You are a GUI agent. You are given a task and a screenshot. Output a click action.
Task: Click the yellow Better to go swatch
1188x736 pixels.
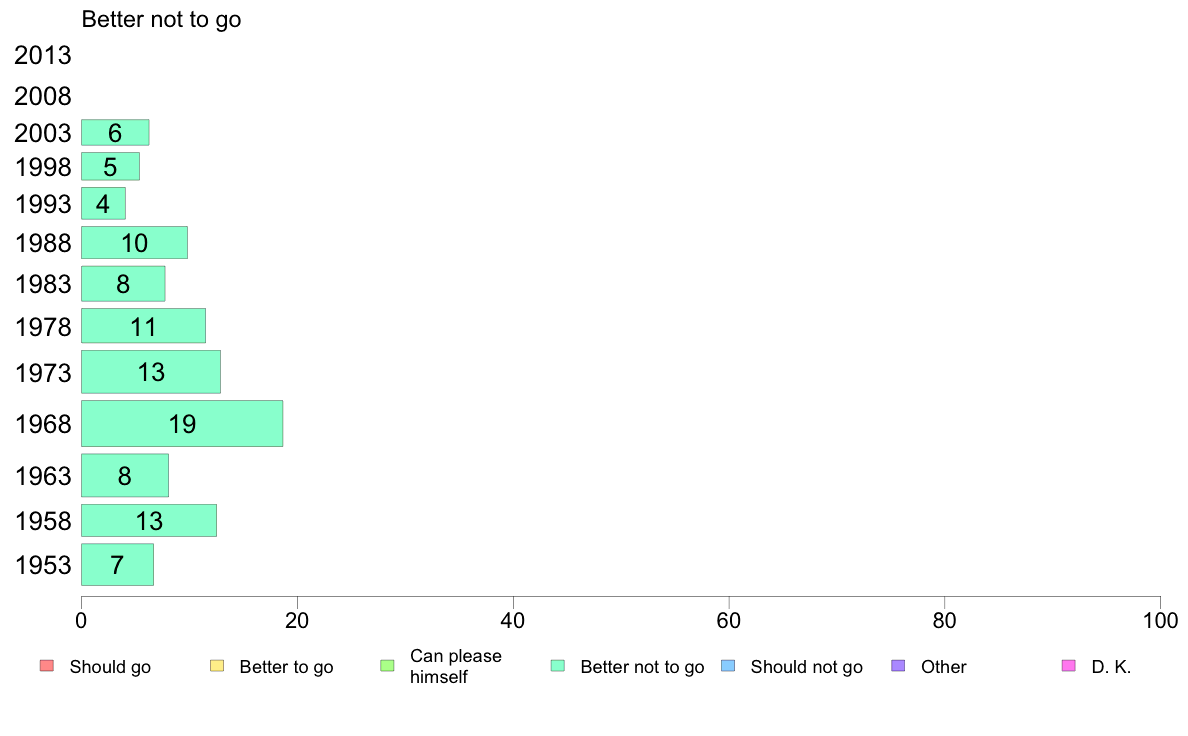[217, 666]
